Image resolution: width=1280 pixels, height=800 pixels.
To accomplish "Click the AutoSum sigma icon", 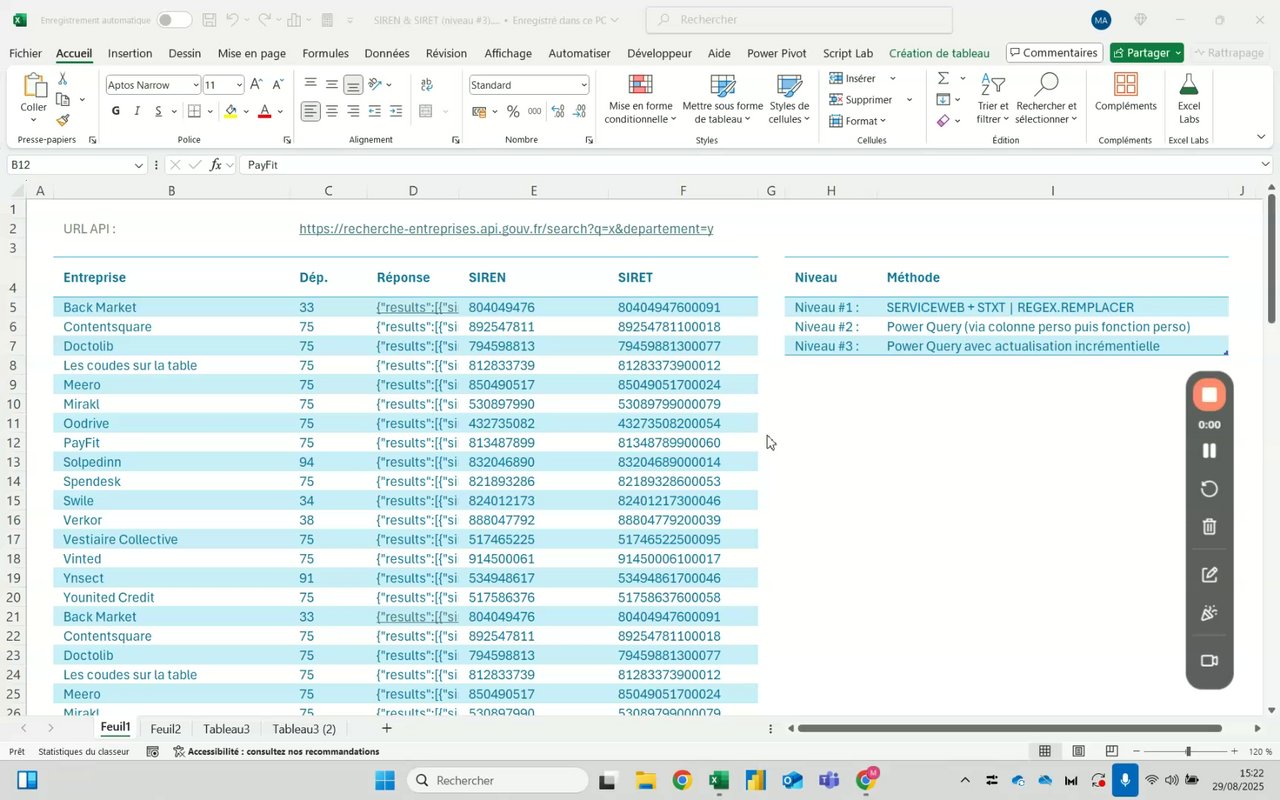I will coord(943,78).
